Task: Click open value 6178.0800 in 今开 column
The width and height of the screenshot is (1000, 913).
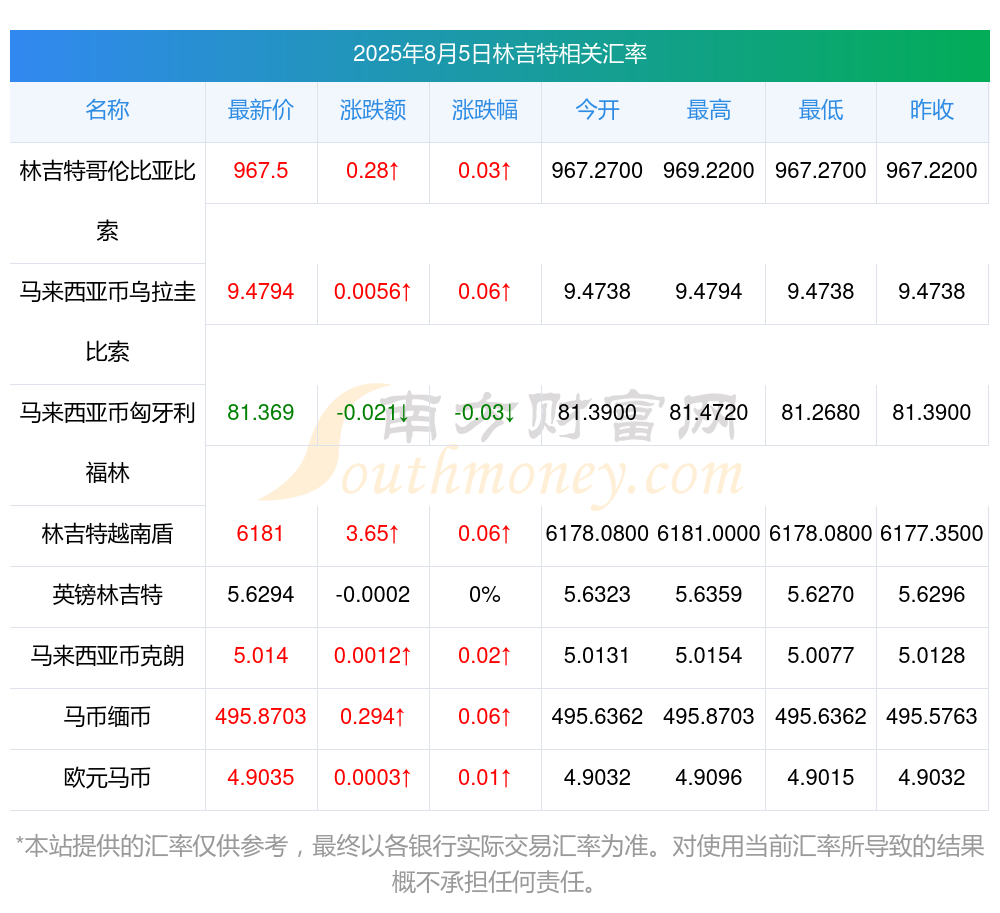Action: [597, 534]
